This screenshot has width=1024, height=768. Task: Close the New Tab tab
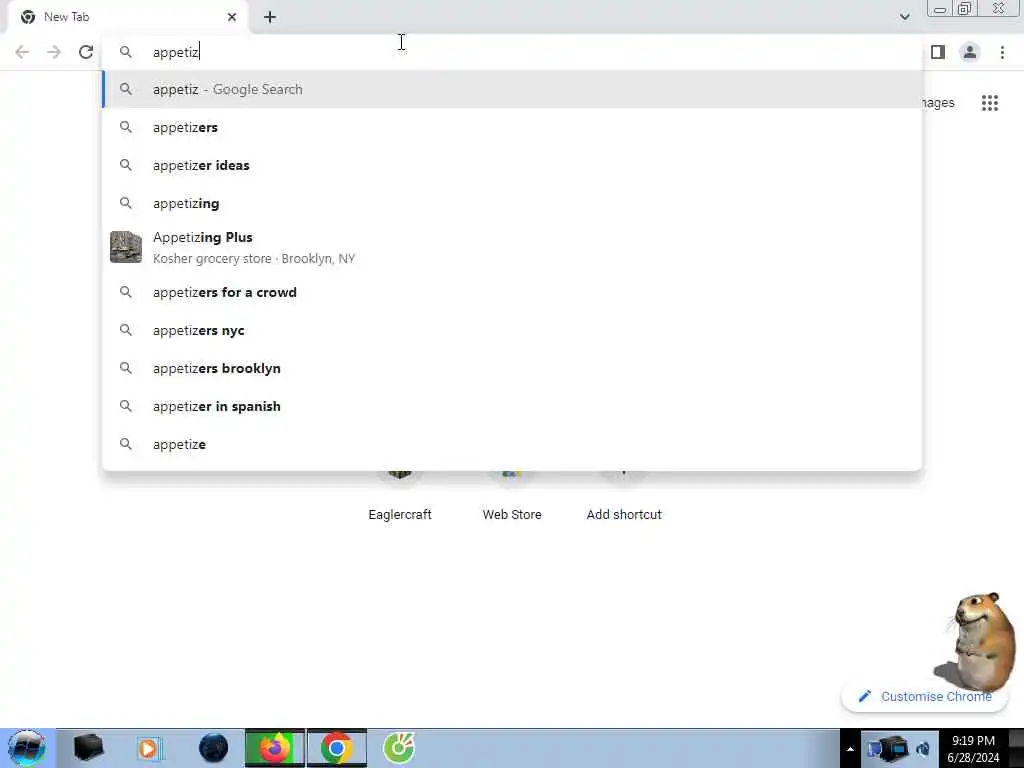(x=232, y=17)
